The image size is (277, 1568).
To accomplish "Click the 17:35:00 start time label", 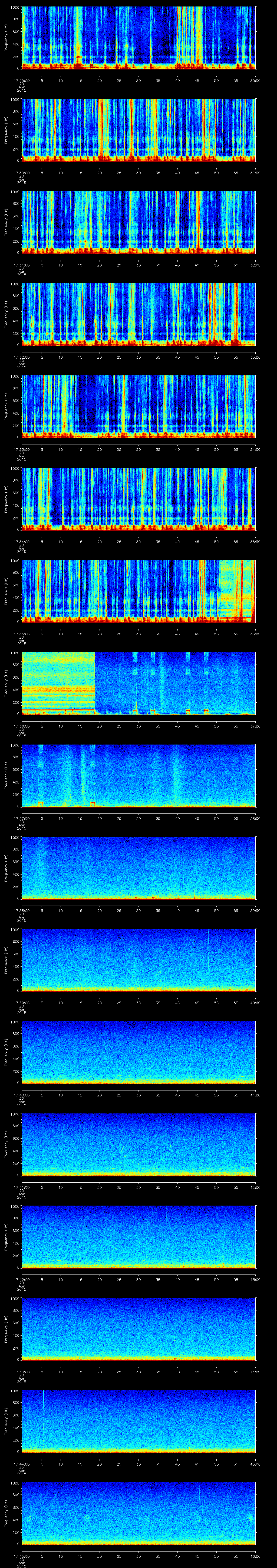I will [x=22, y=634].
